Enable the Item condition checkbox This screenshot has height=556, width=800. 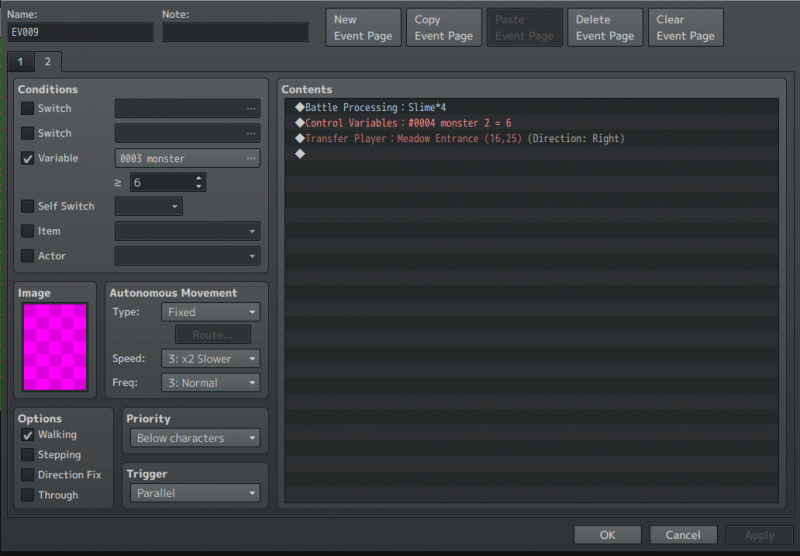click(28, 231)
